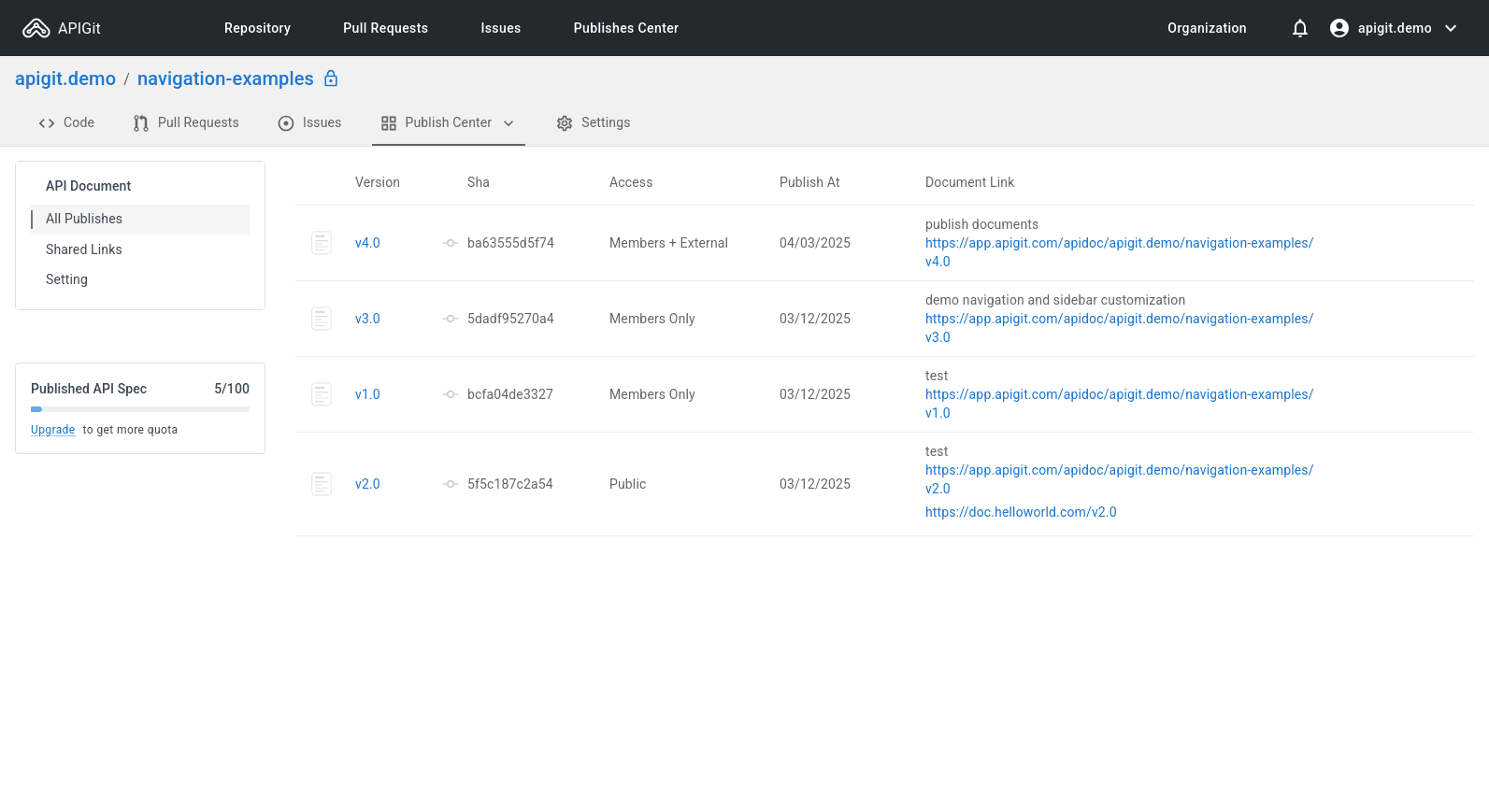Viewport: 1489px width, 812px height.
Task: Click the Sha value 5f5c187c2a54
Action: pos(510,484)
